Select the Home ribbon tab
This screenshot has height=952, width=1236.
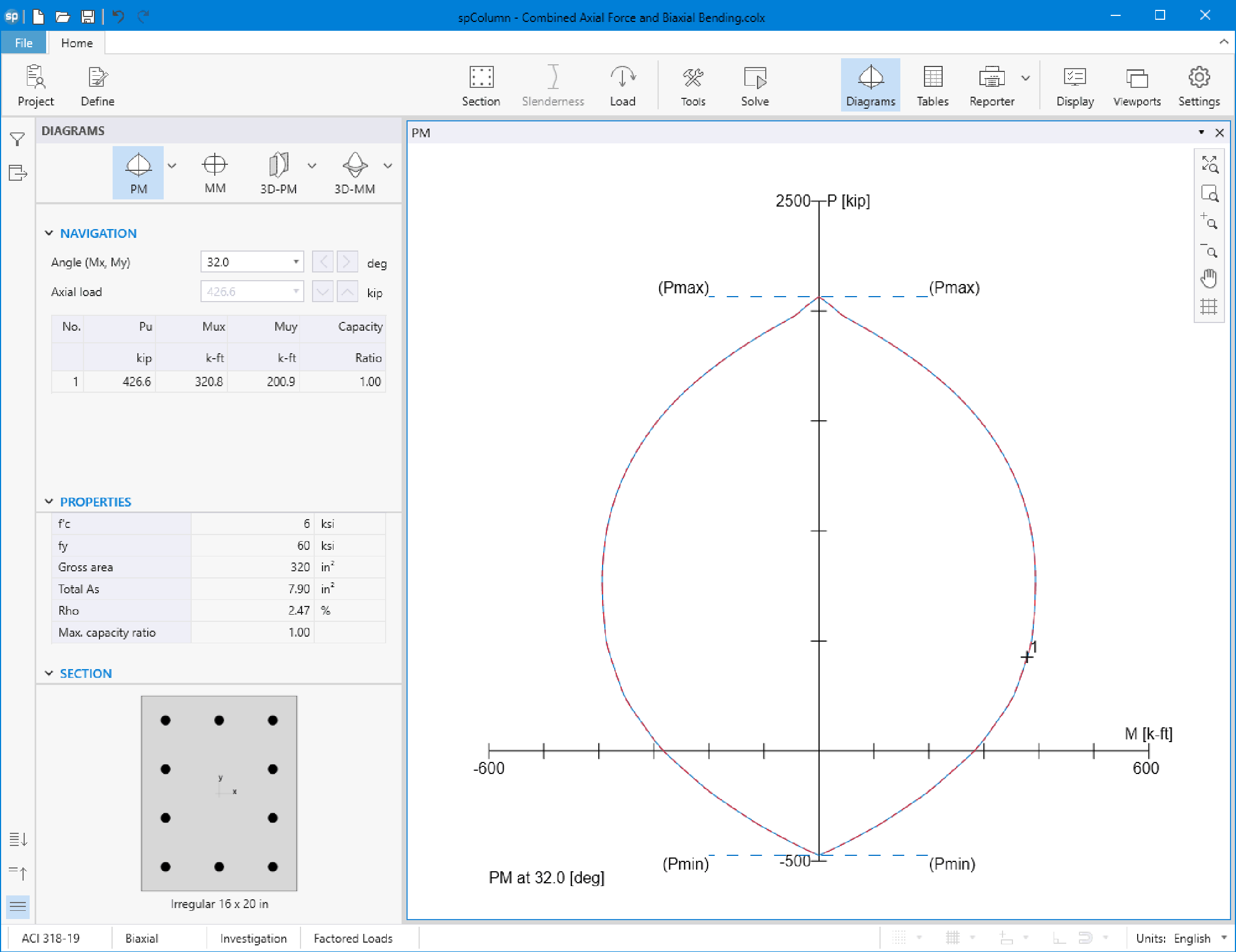(x=76, y=42)
